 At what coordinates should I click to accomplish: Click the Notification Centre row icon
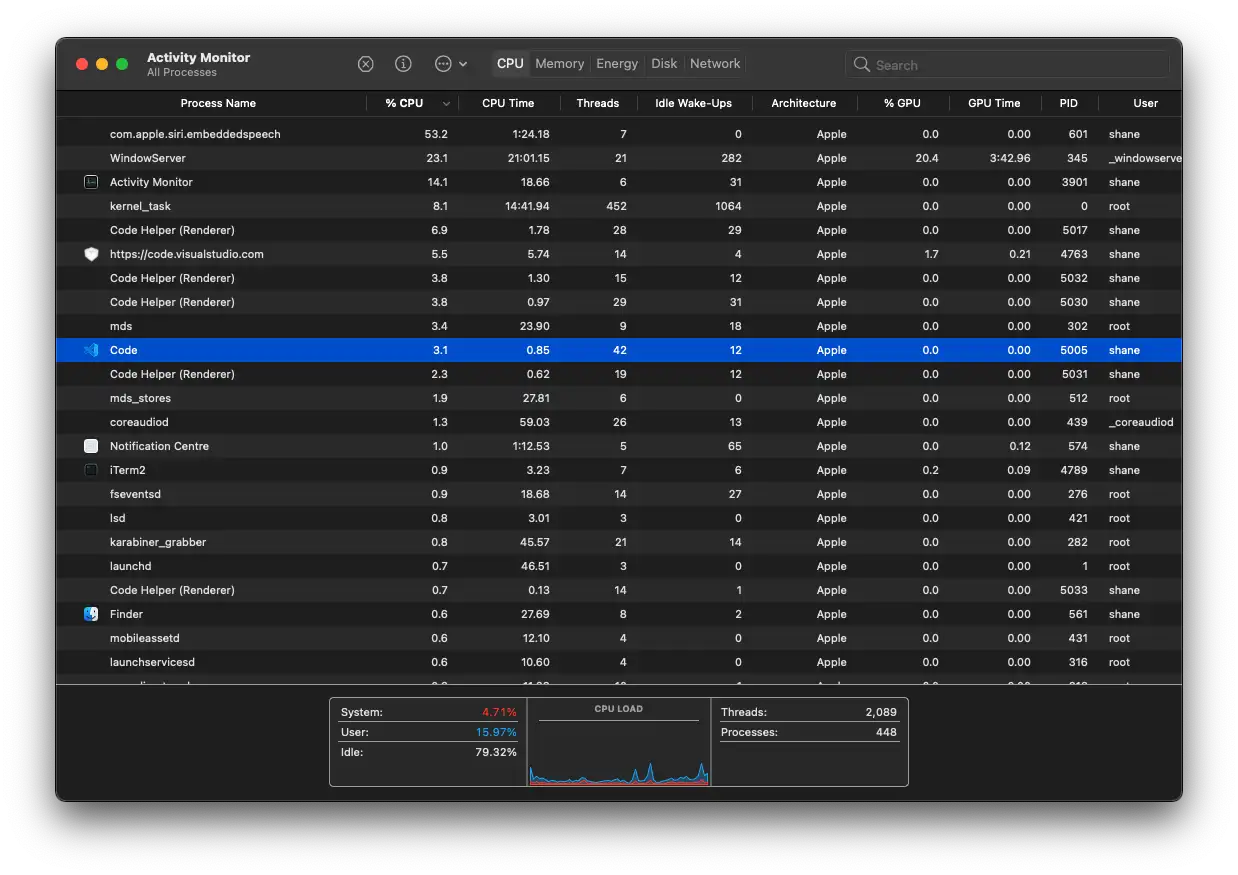click(x=91, y=446)
